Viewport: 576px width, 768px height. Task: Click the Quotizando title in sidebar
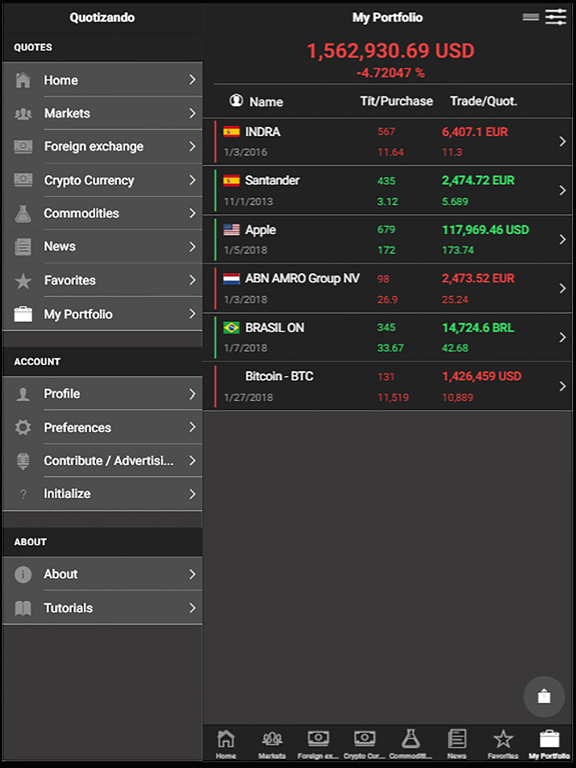(102, 18)
